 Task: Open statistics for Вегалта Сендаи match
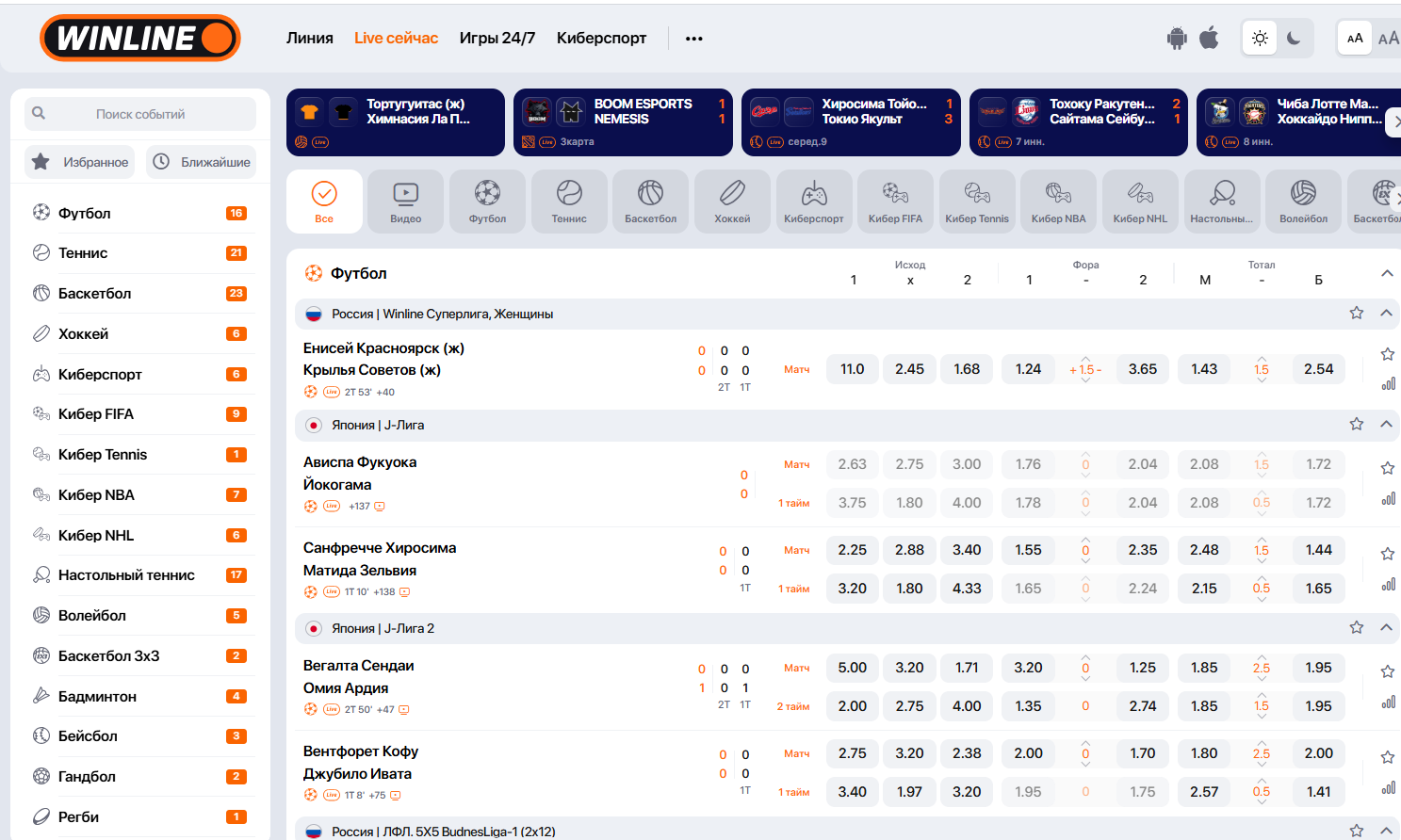pyautogui.click(x=1388, y=702)
